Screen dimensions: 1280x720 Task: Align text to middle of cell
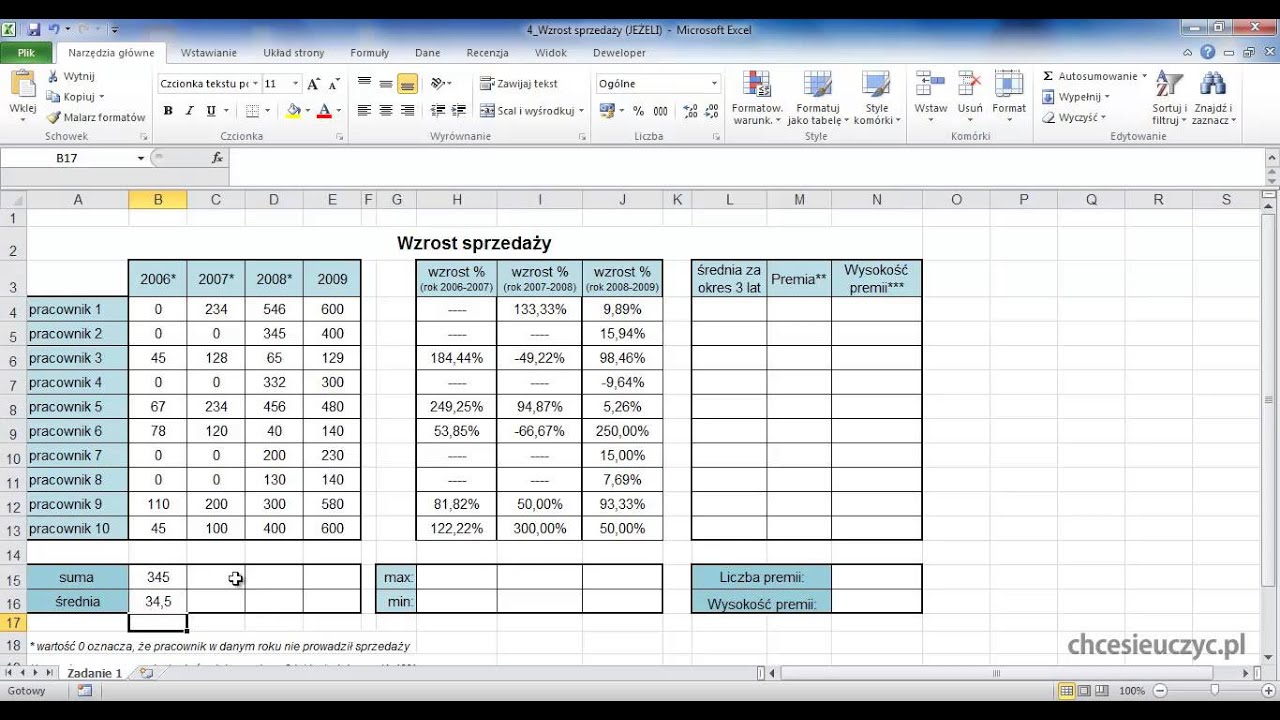pos(385,84)
